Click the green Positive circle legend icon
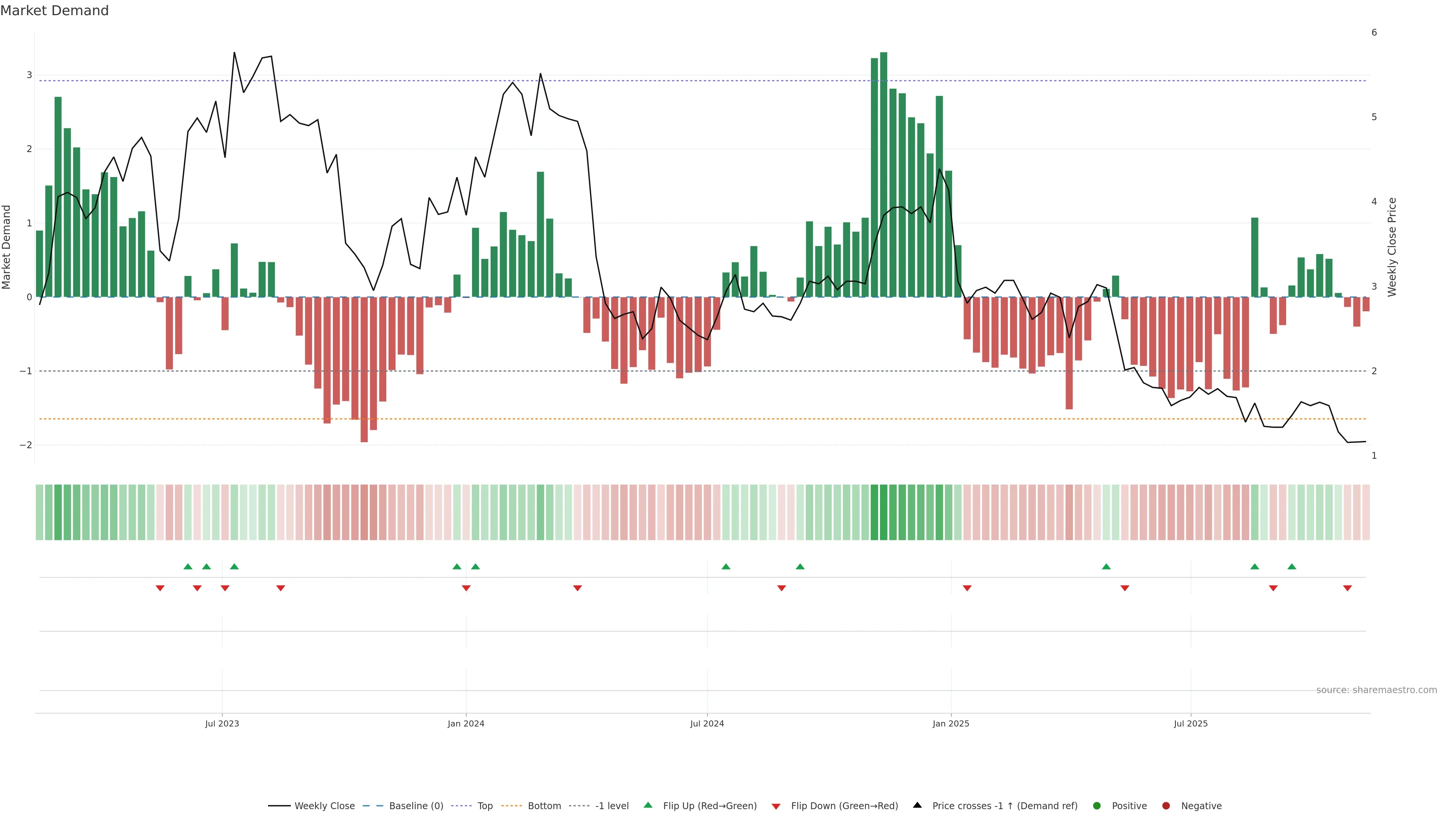 (x=1097, y=806)
